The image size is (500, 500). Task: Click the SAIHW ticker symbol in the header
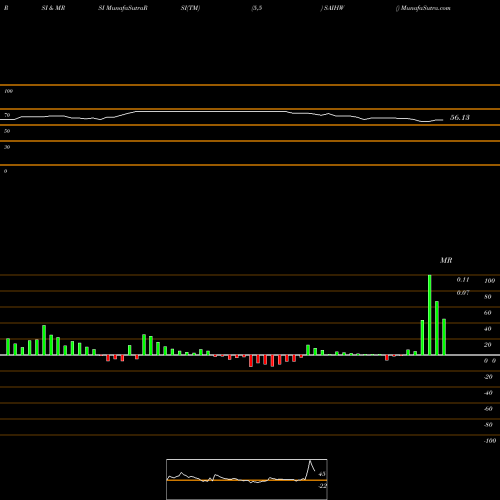(334, 8)
